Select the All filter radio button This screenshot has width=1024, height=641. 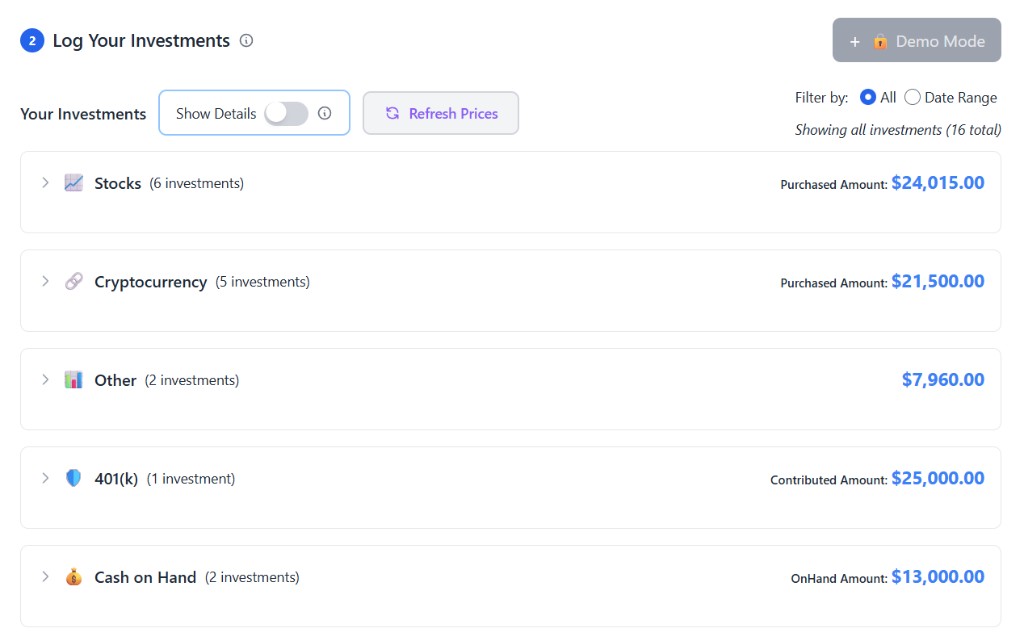tap(867, 97)
